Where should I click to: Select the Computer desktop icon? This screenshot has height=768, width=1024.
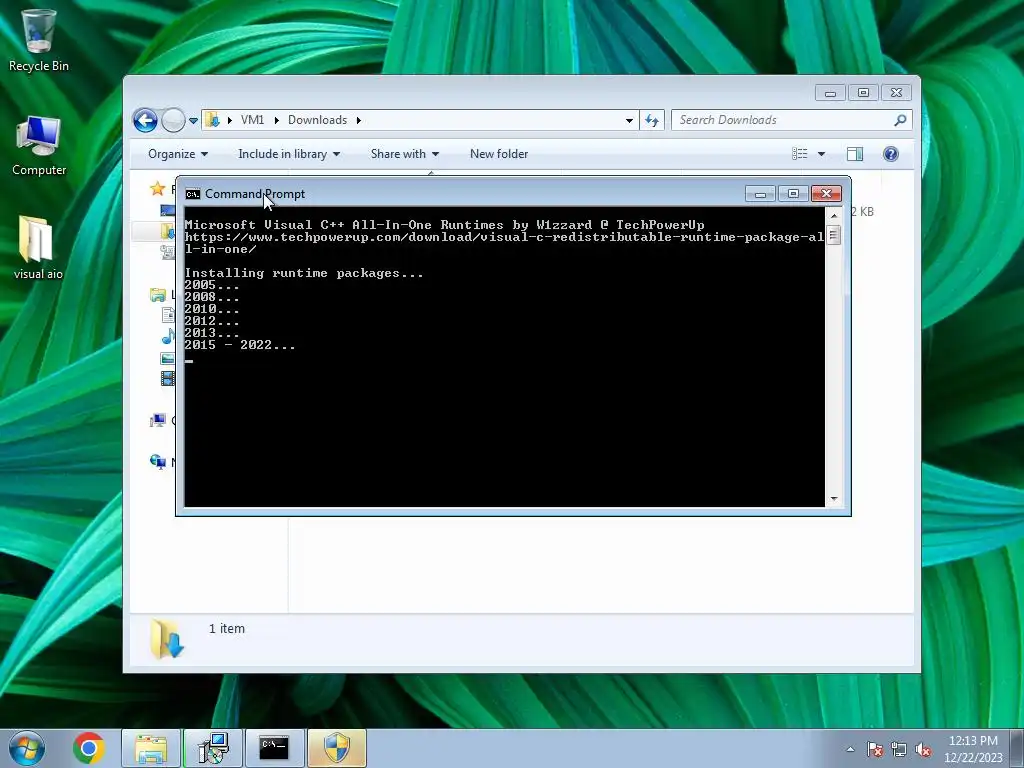coord(39,146)
